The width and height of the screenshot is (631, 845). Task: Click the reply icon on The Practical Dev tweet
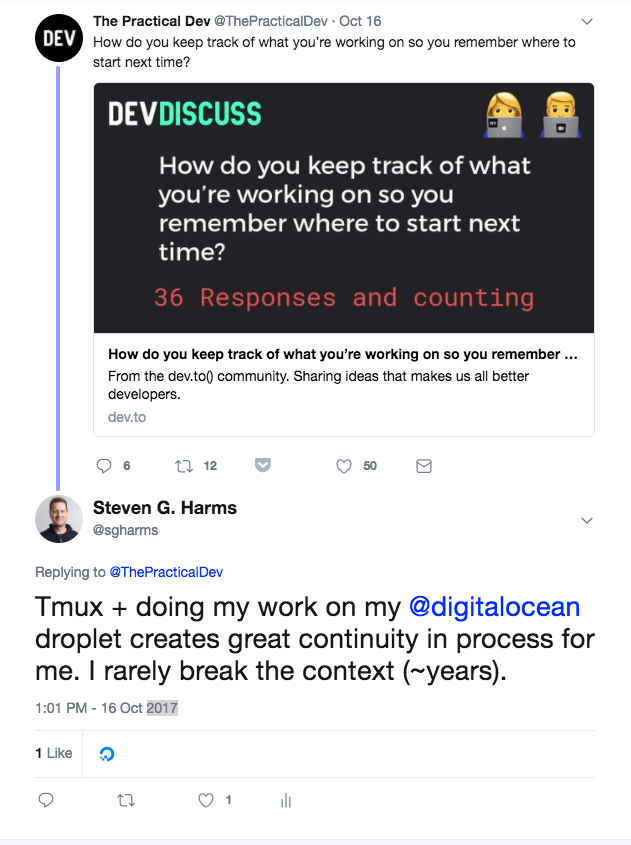coord(104,466)
